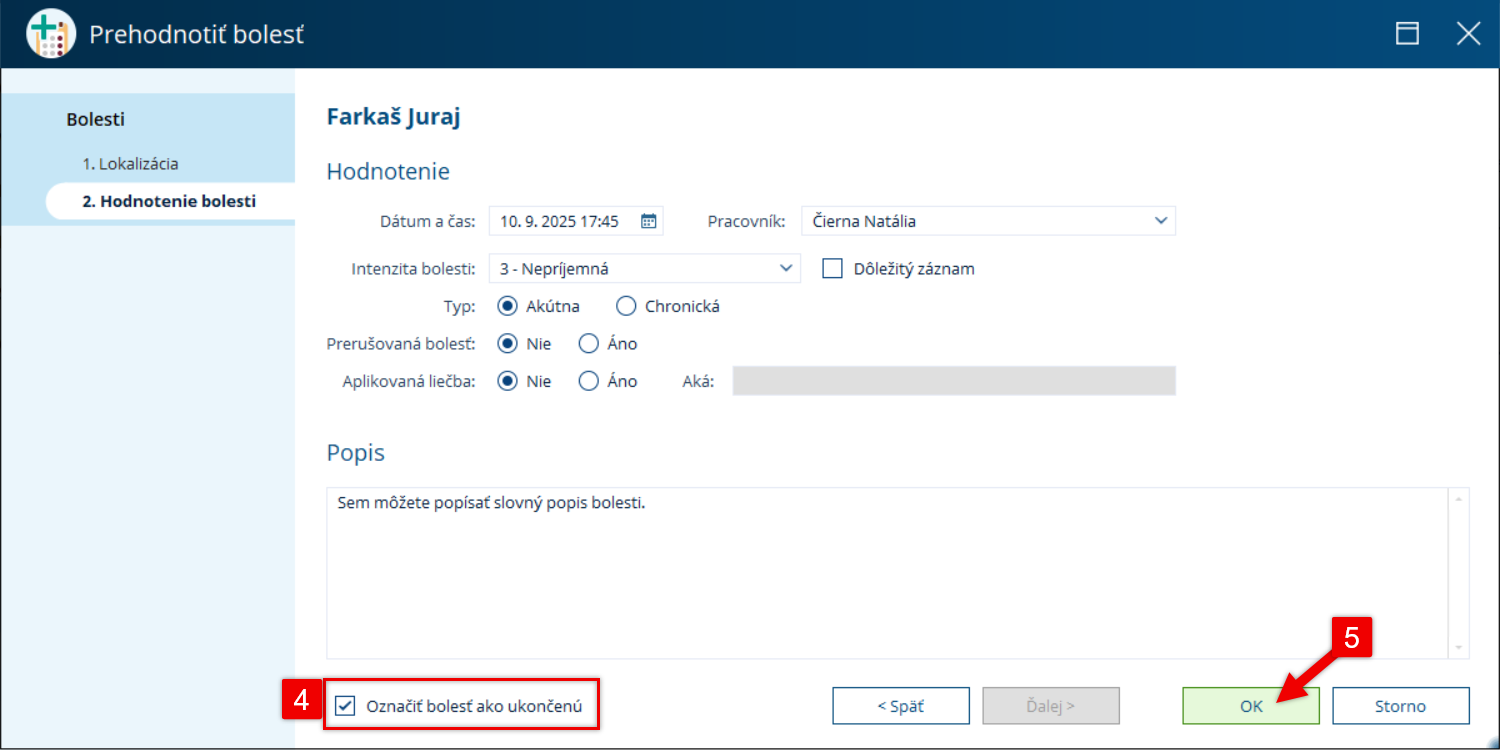Image resolution: width=1500 pixels, height=750 pixels.
Task: Click the Popis section heading
Action: [x=356, y=453]
